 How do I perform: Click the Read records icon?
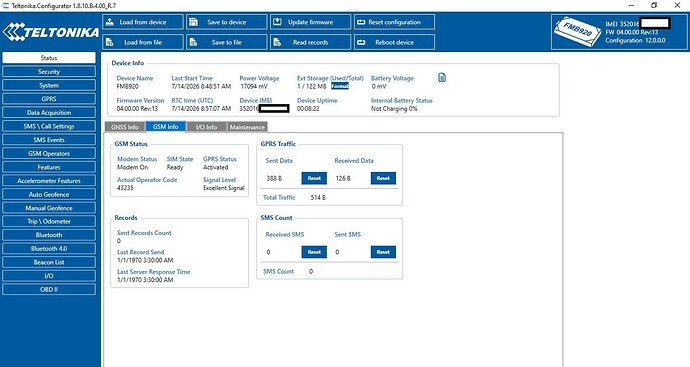click(x=277, y=42)
